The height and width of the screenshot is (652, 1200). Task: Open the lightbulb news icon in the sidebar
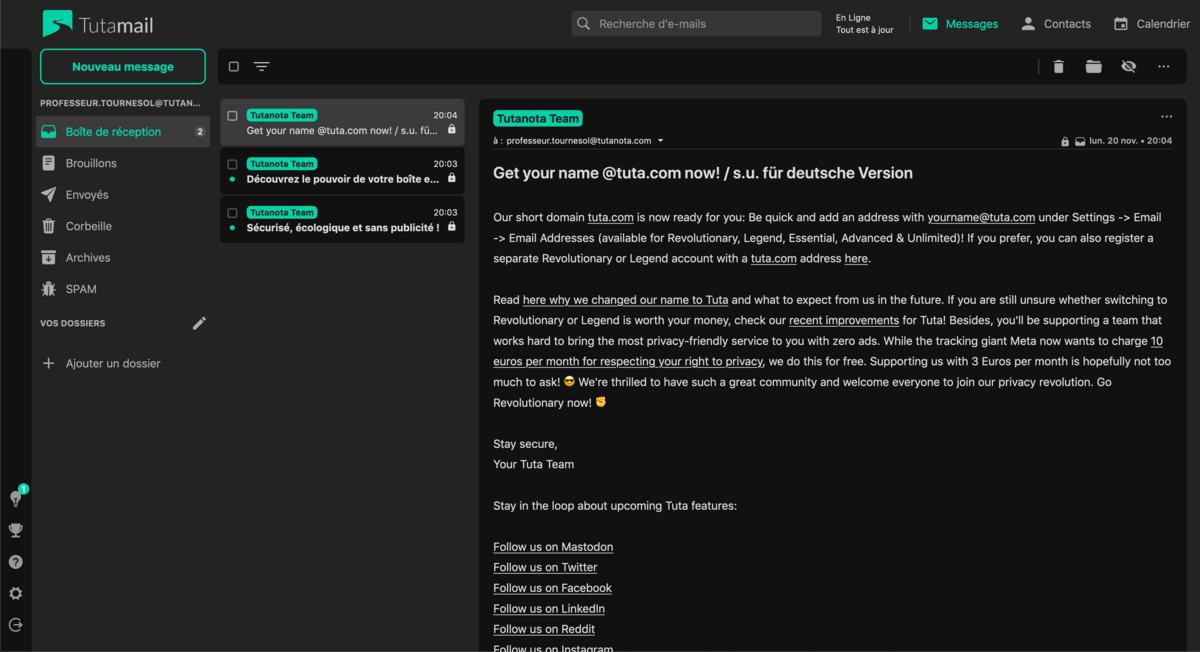click(16, 498)
